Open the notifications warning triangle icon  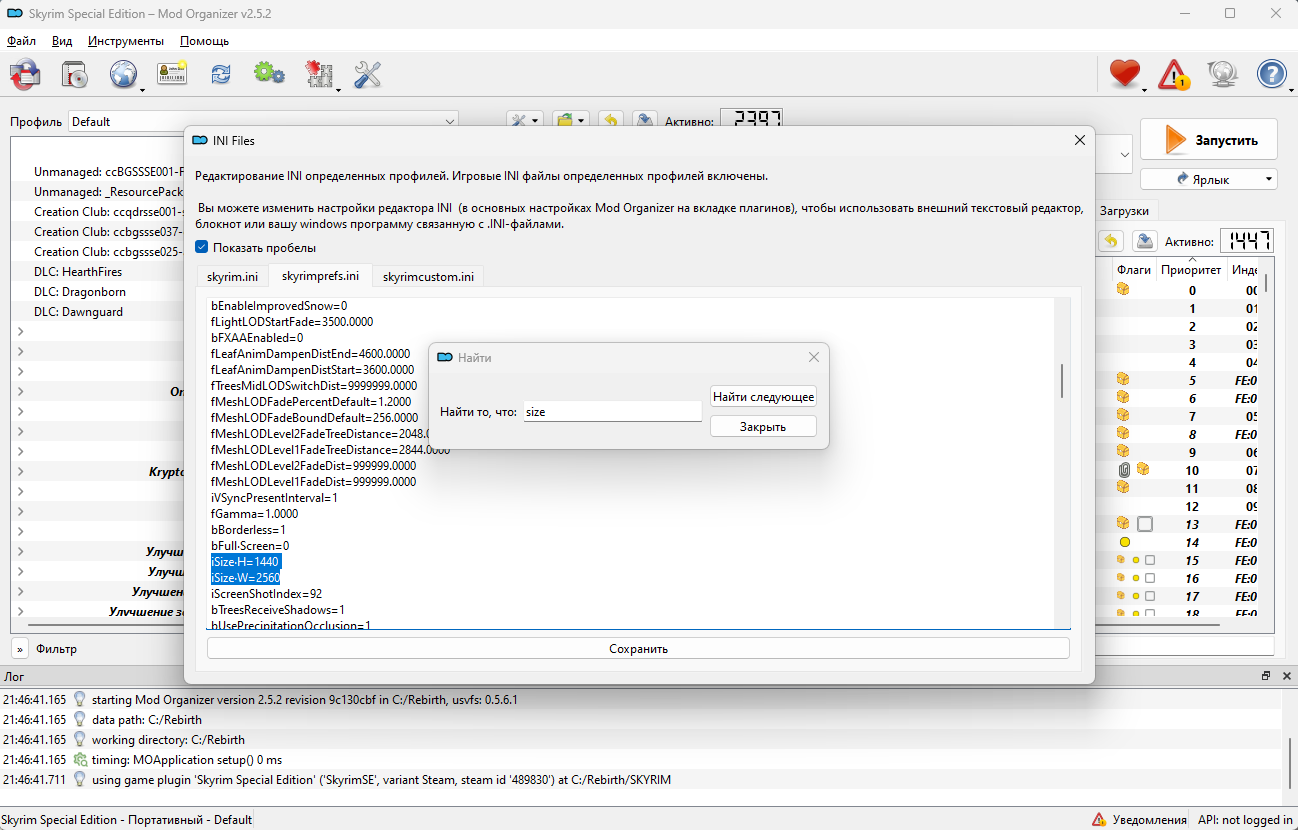pyautogui.click(x=1174, y=74)
